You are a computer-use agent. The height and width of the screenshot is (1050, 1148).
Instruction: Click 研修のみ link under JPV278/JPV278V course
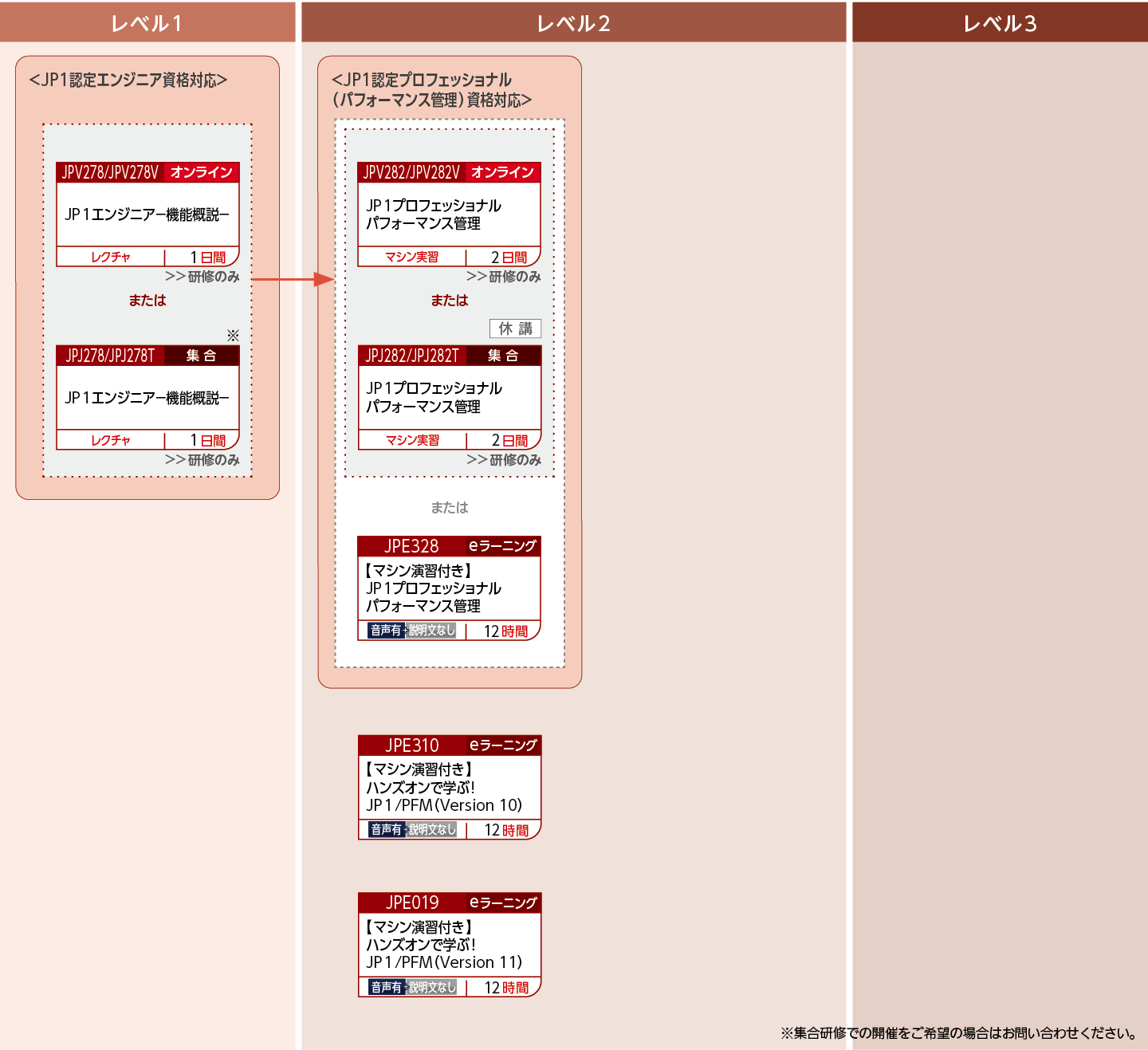click(x=202, y=277)
